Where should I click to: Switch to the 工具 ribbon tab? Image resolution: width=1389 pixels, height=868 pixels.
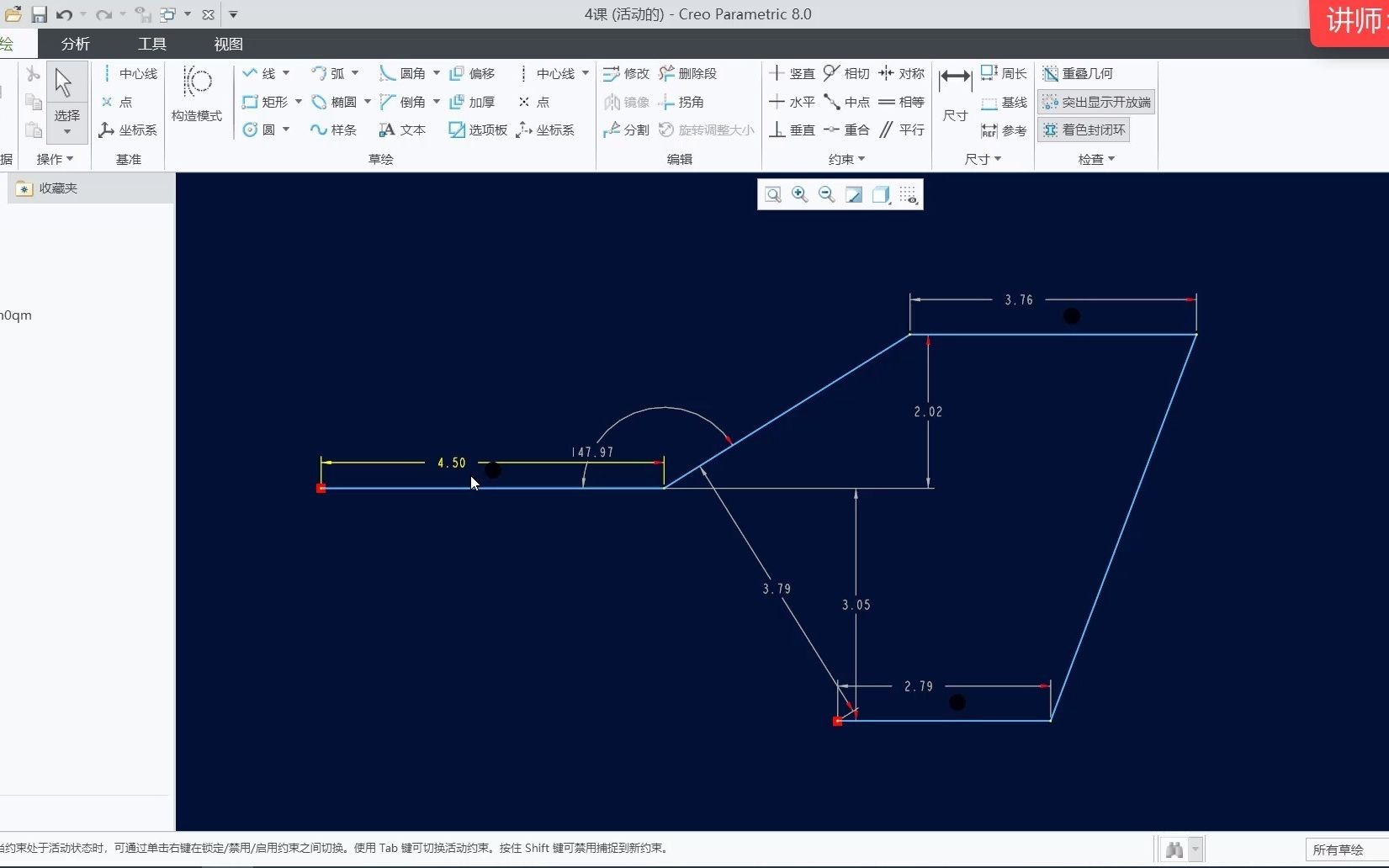pos(151,44)
